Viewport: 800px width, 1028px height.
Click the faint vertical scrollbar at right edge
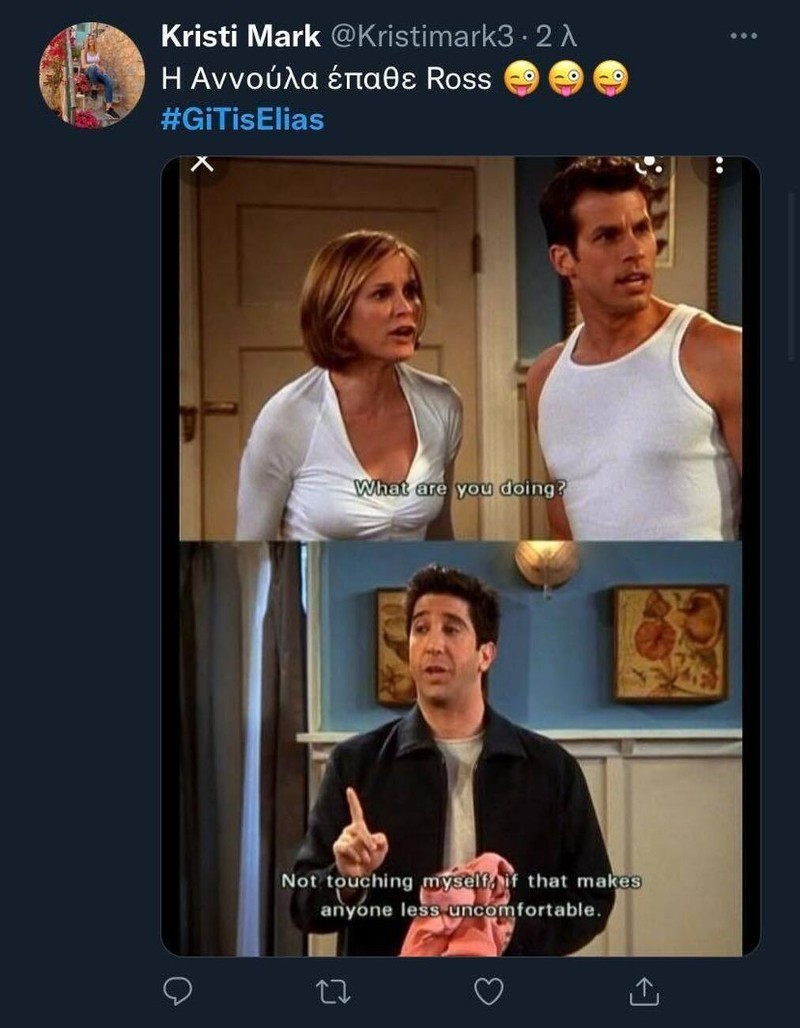pos(793,275)
